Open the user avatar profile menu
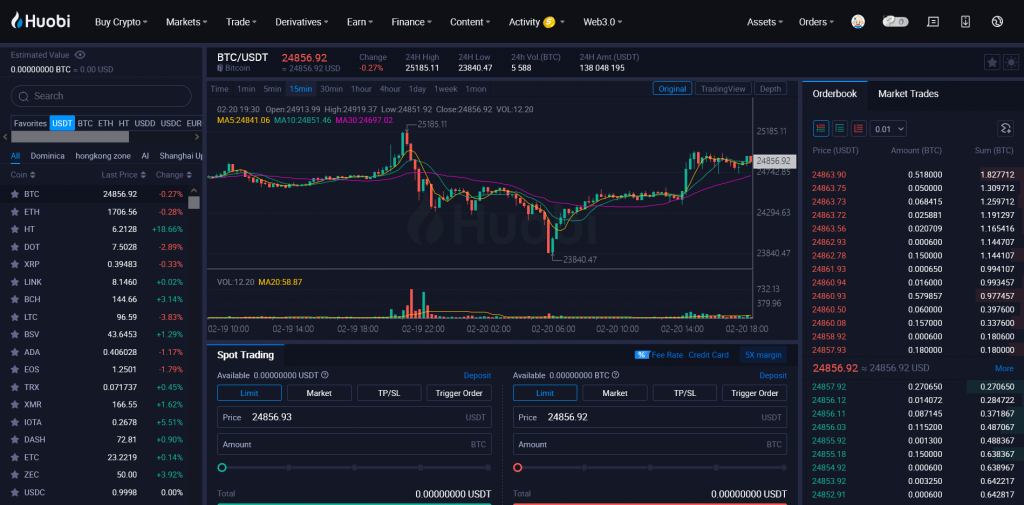Viewport: 1024px width, 505px height. [x=858, y=22]
